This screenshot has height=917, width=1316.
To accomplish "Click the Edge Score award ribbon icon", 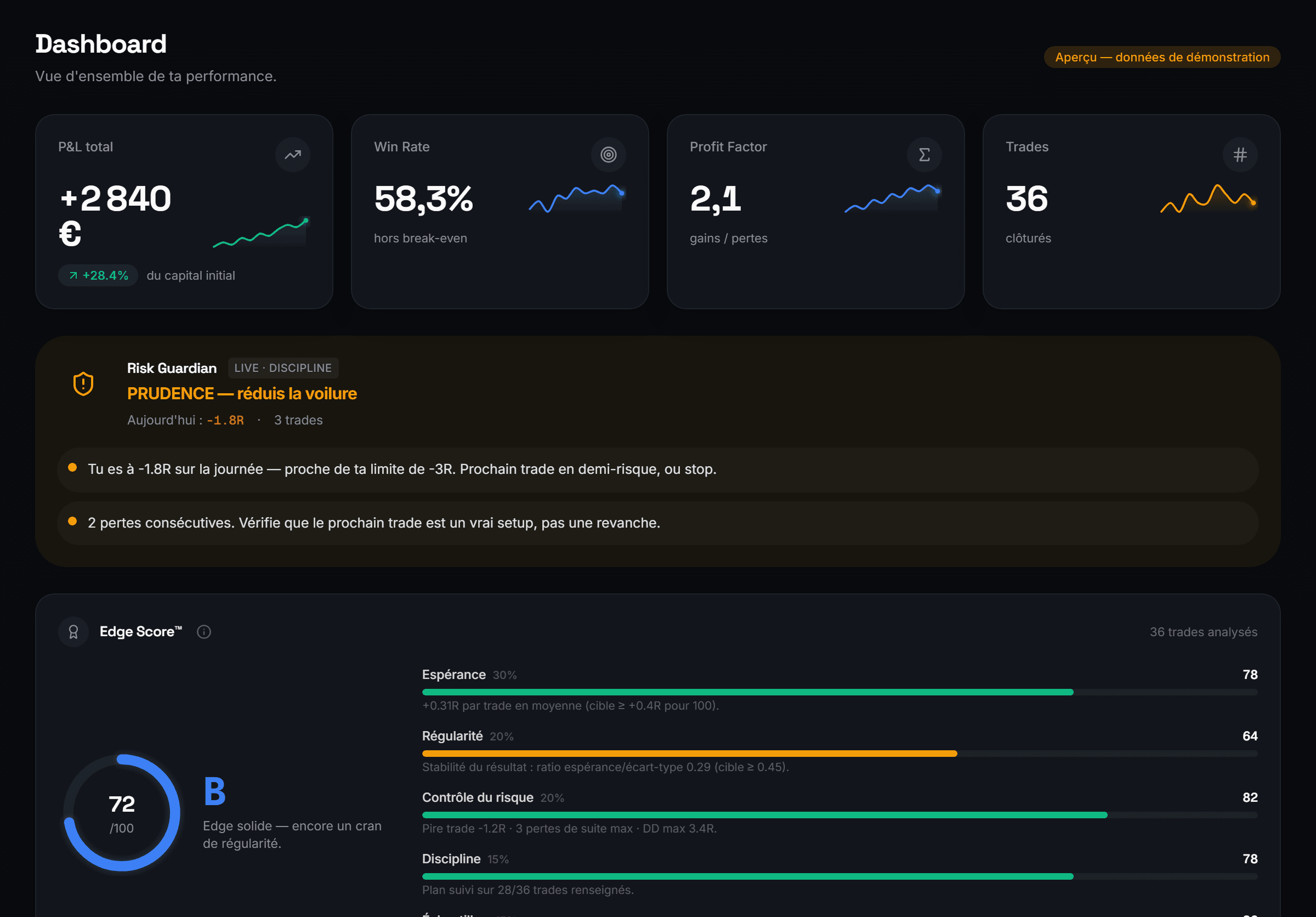I will (x=73, y=632).
